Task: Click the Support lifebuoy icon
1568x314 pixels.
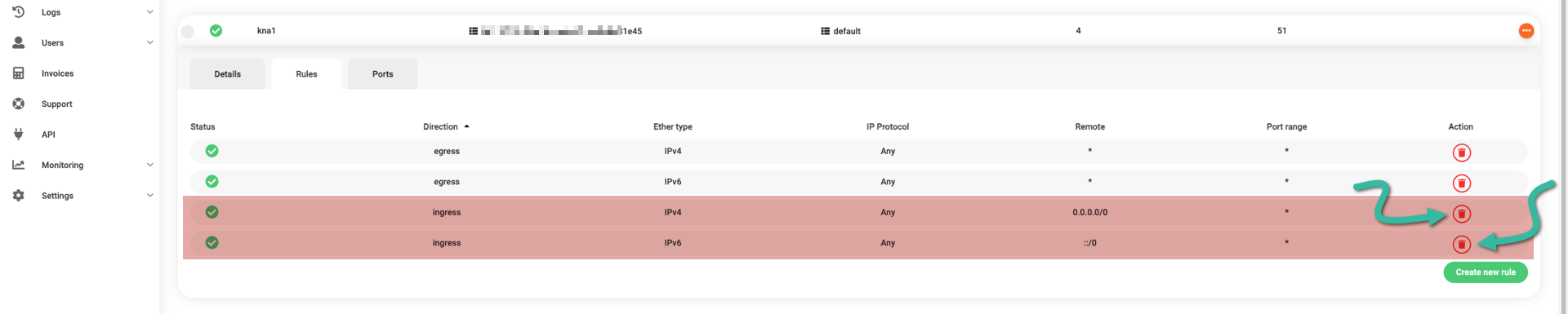Action: [x=18, y=104]
